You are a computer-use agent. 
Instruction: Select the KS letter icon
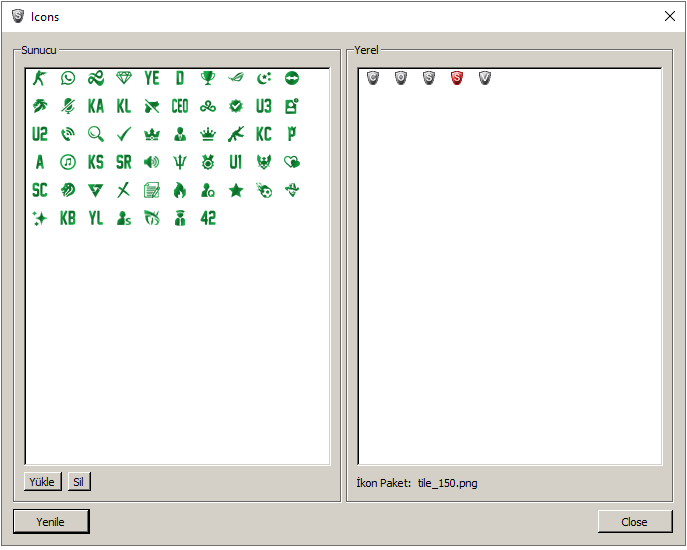coord(96,163)
